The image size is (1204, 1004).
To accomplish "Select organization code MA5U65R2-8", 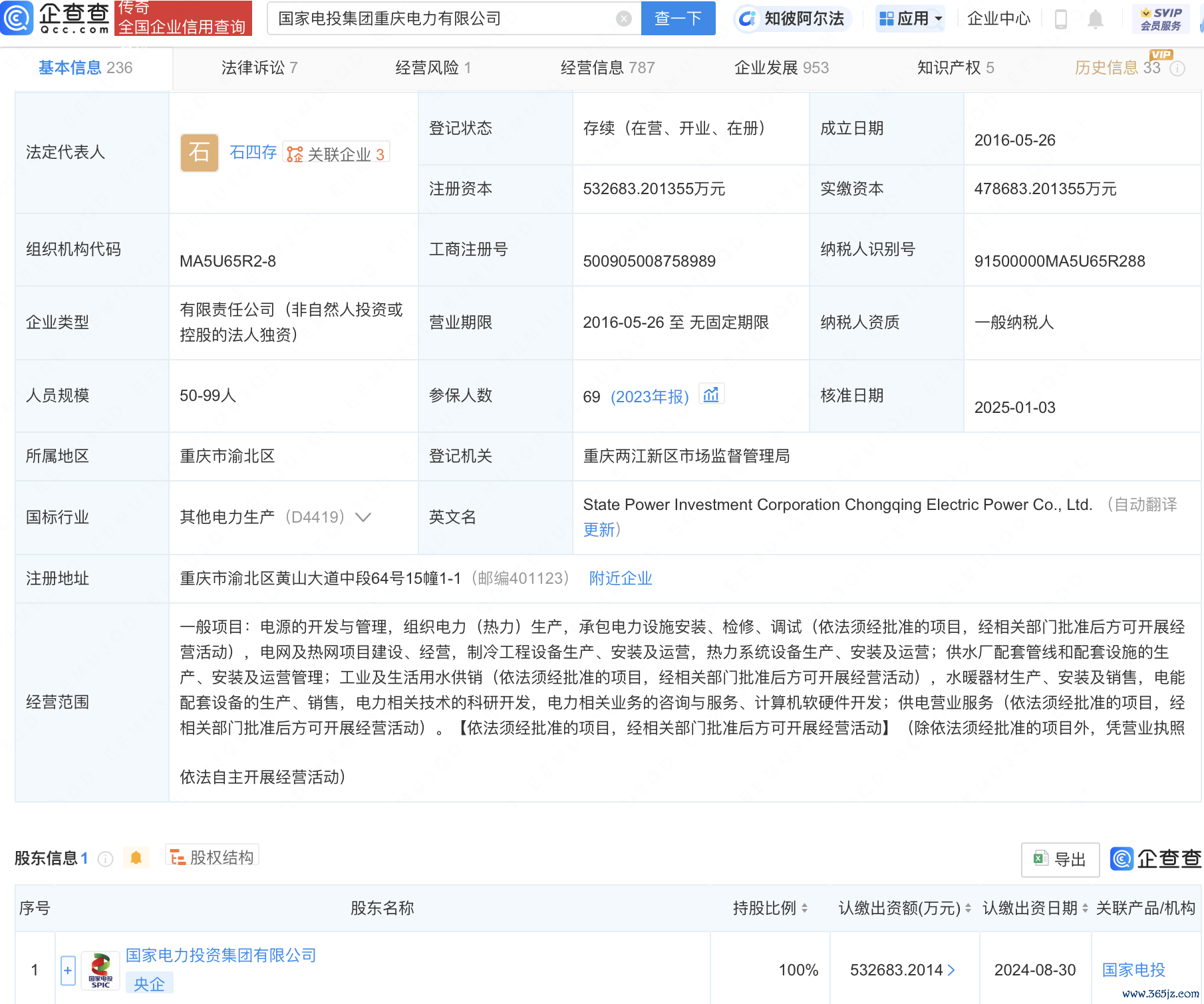I will [x=227, y=261].
